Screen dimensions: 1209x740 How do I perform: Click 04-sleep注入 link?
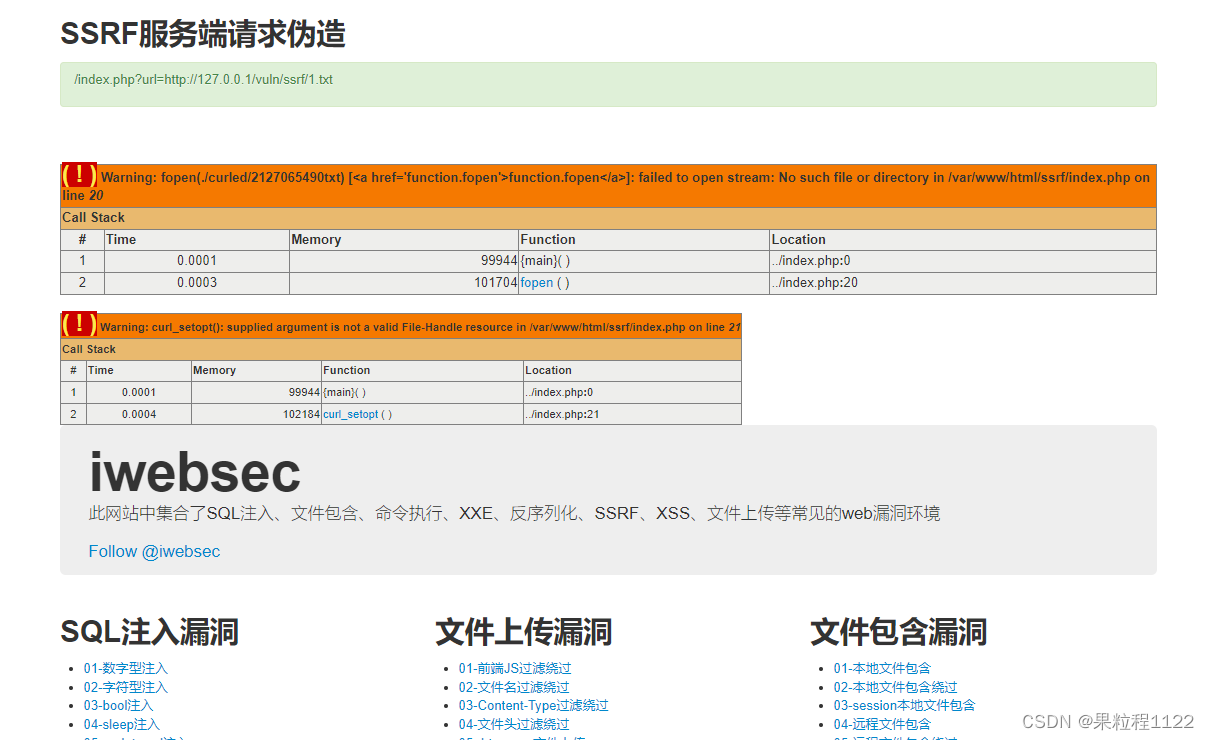[x=121, y=724]
